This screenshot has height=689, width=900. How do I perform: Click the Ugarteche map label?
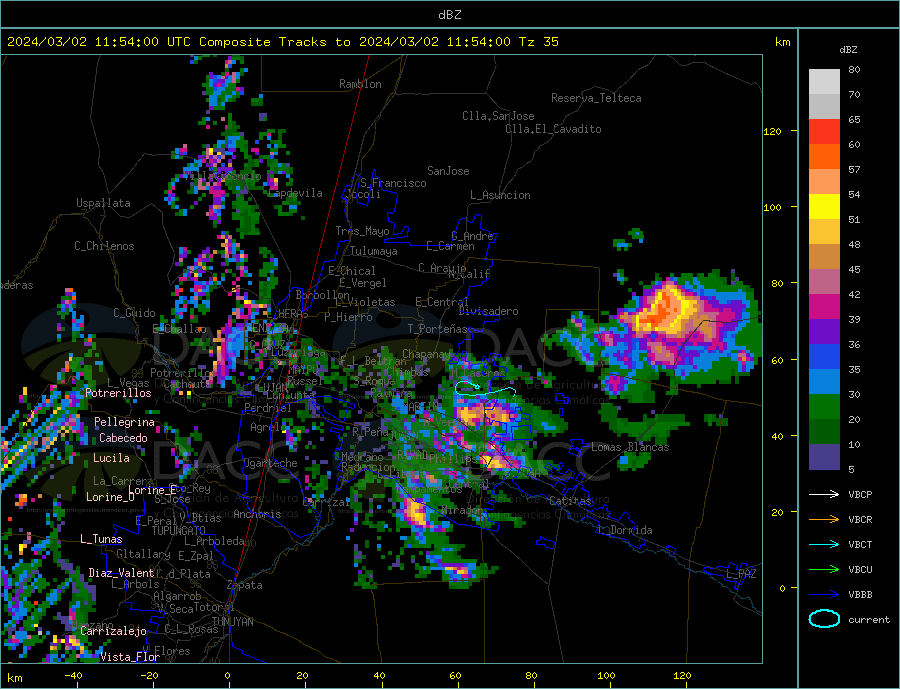[x=270, y=463]
